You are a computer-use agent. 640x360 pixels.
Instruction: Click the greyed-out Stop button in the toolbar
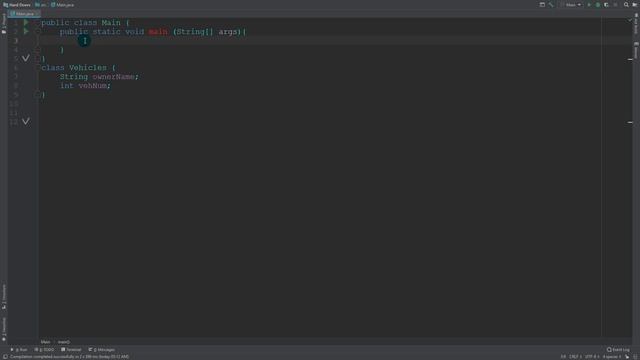615,5
